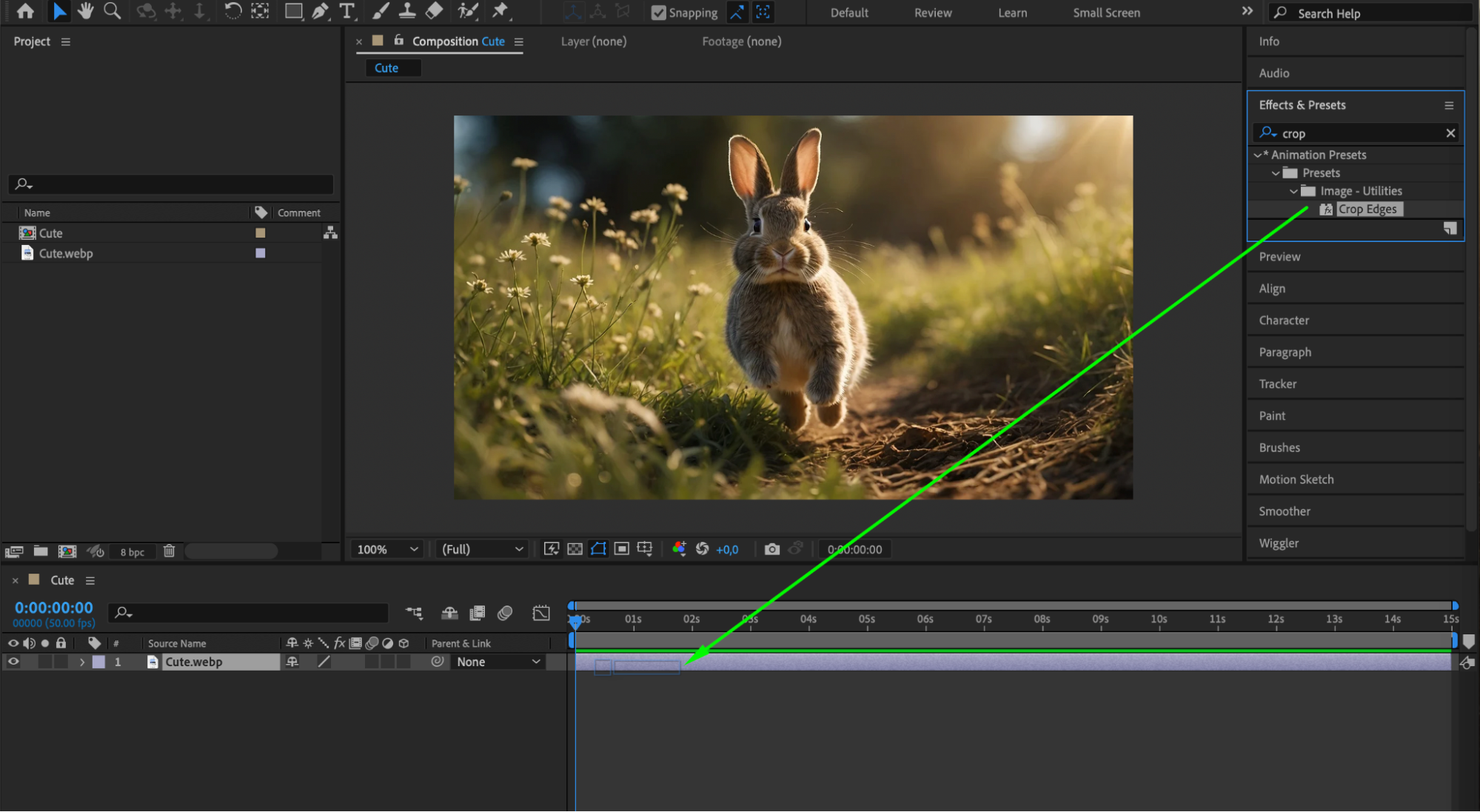Select the Zoom tool
The height and width of the screenshot is (812, 1480).
[113, 11]
